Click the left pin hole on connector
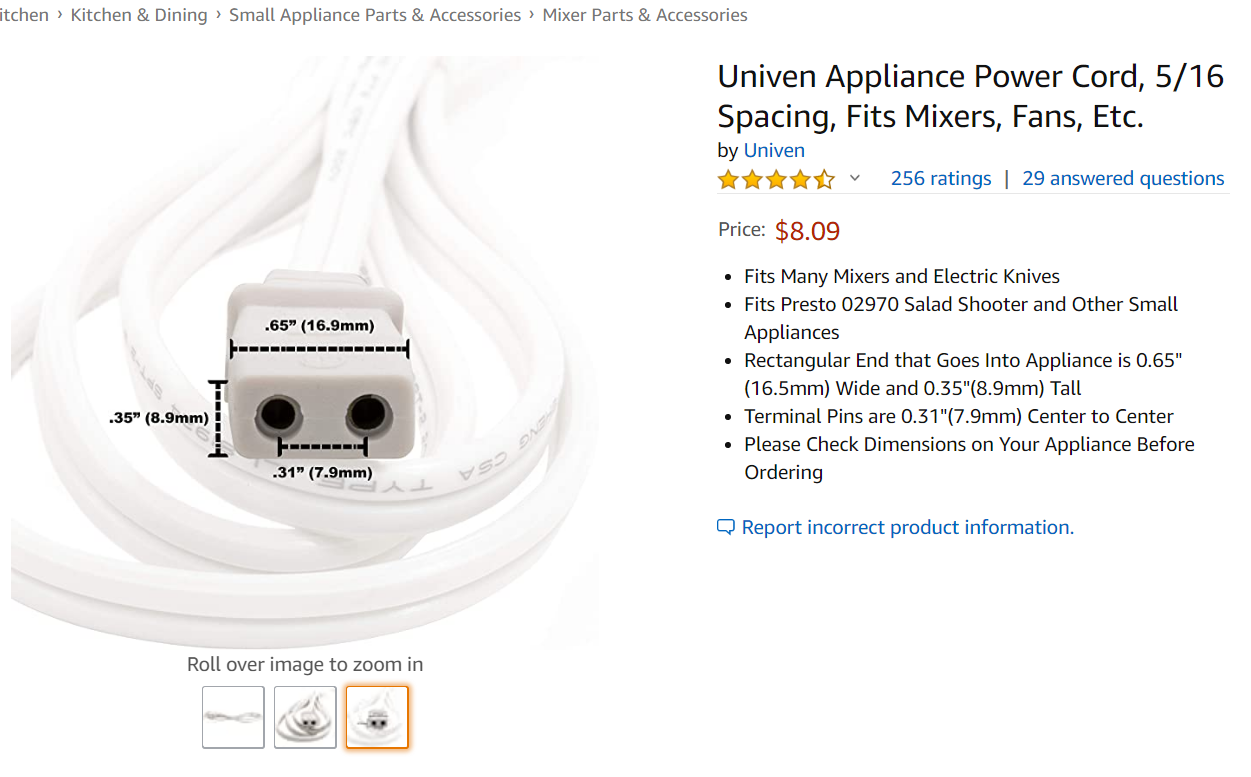The width and height of the screenshot is (1251, 777). (277, 414)
